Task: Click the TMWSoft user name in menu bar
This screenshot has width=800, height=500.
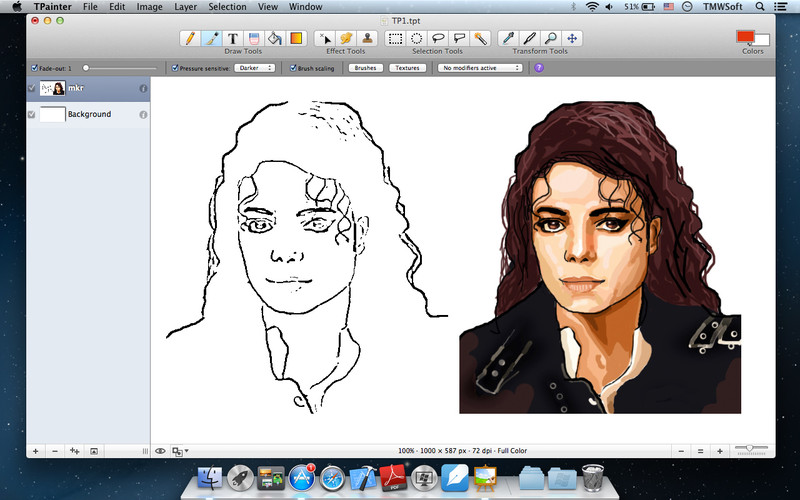Action: click(722, 7)
